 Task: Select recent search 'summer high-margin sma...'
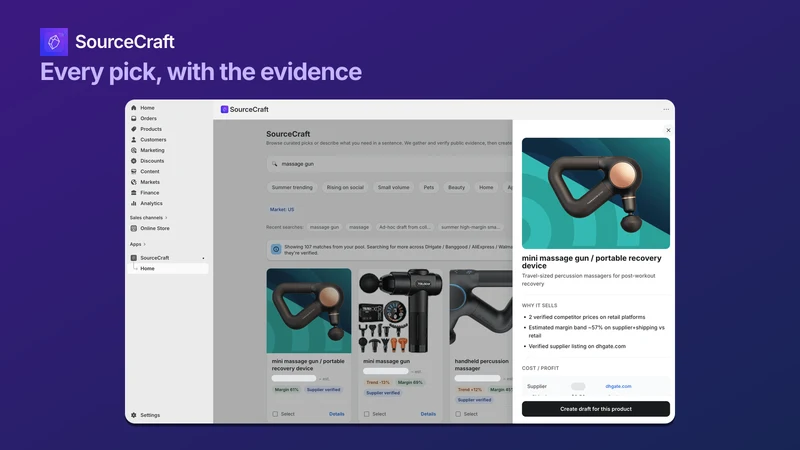point(470,227)
